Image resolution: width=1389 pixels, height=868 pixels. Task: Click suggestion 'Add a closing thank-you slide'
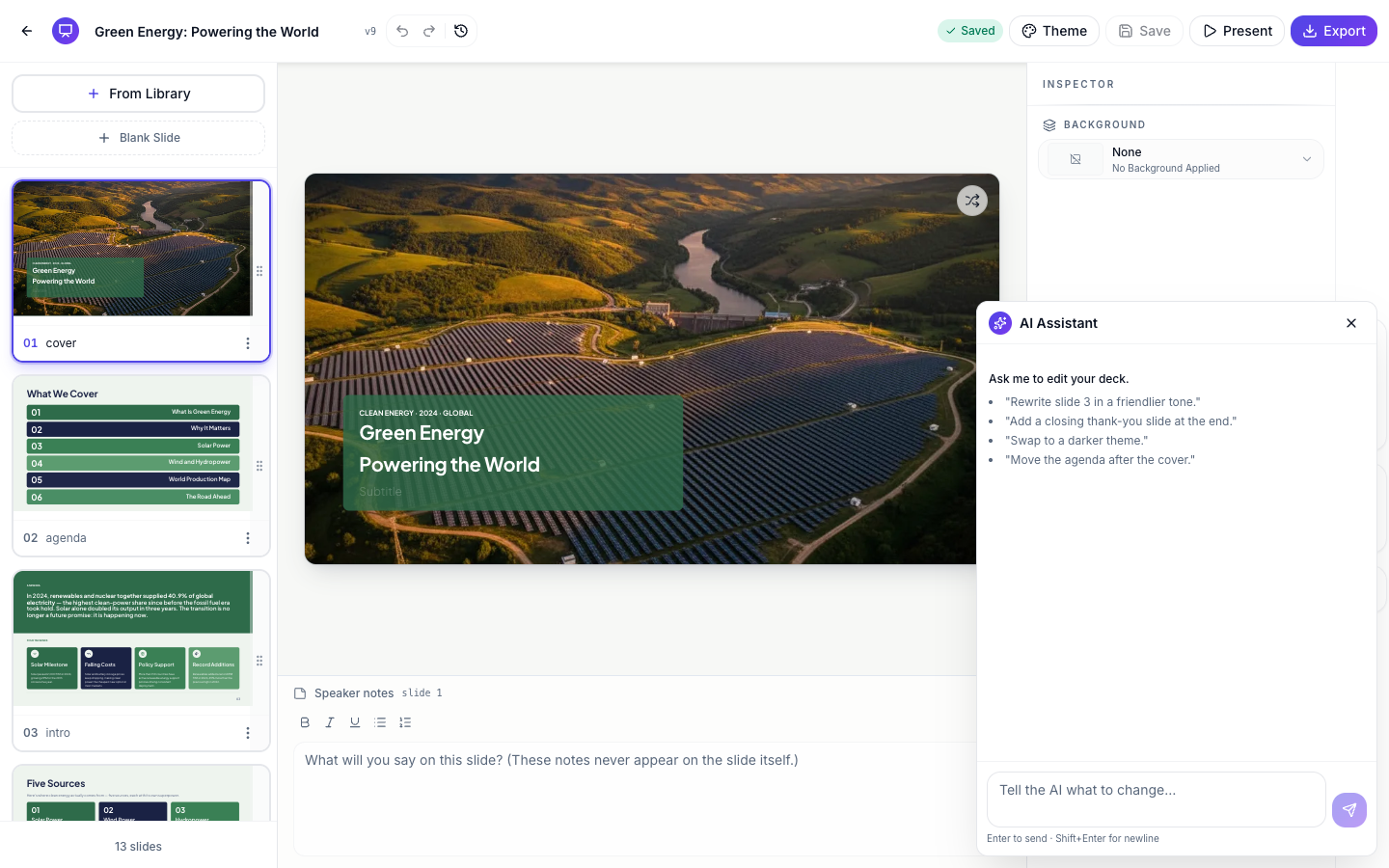click(x=1121, y=421)
